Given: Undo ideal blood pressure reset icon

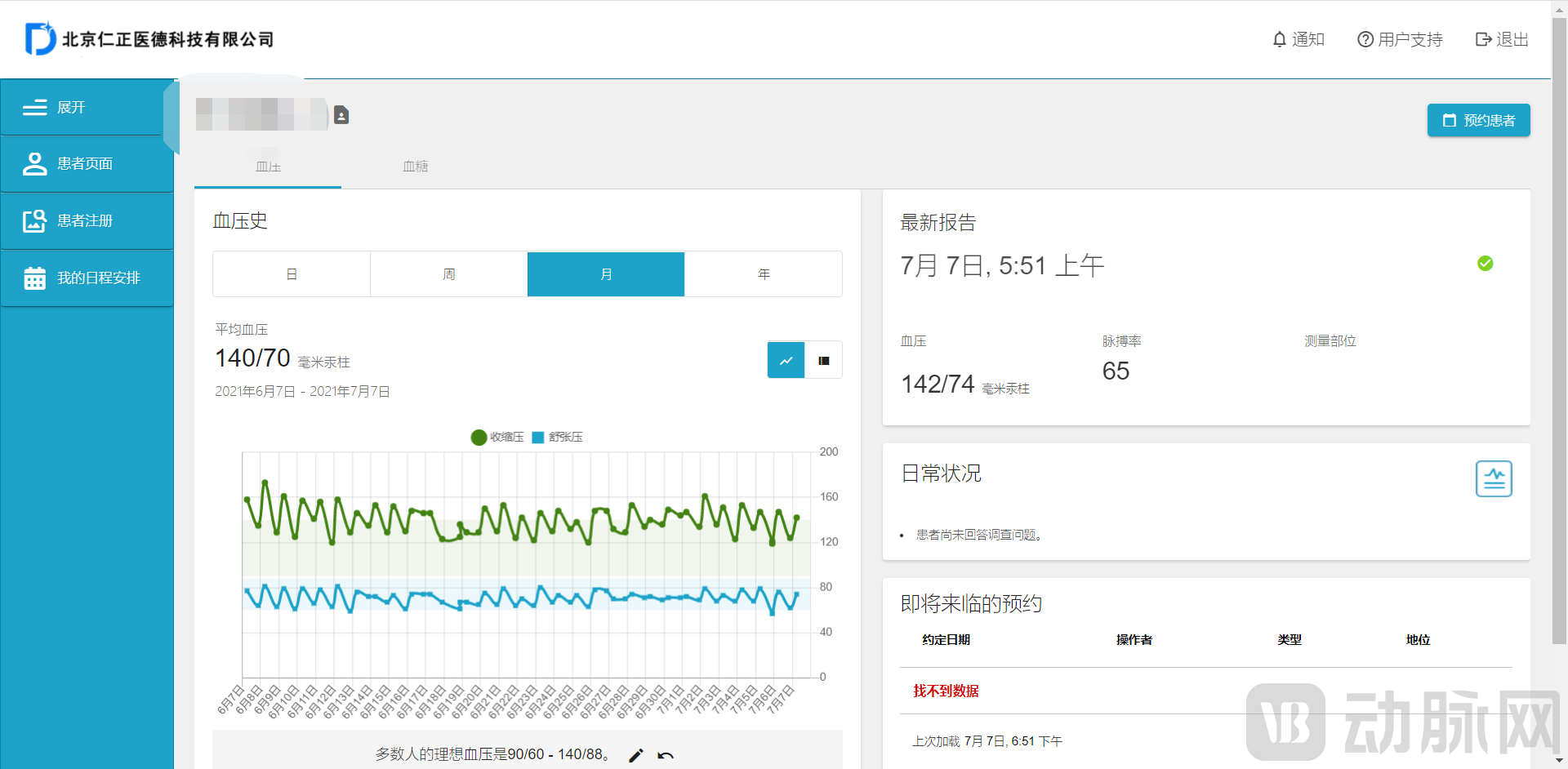Looking at the screenshot, I should 666,755.
